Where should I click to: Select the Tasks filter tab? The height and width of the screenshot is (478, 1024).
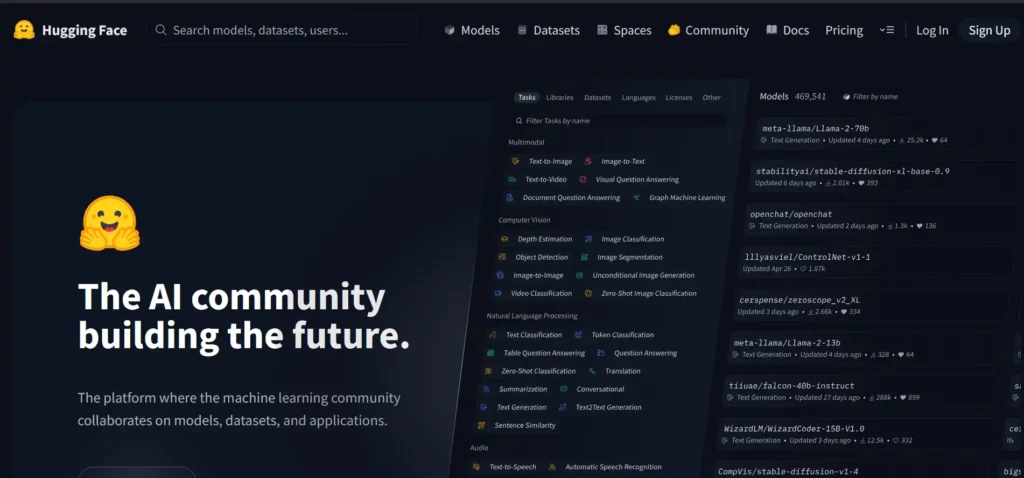coord(526,97)
